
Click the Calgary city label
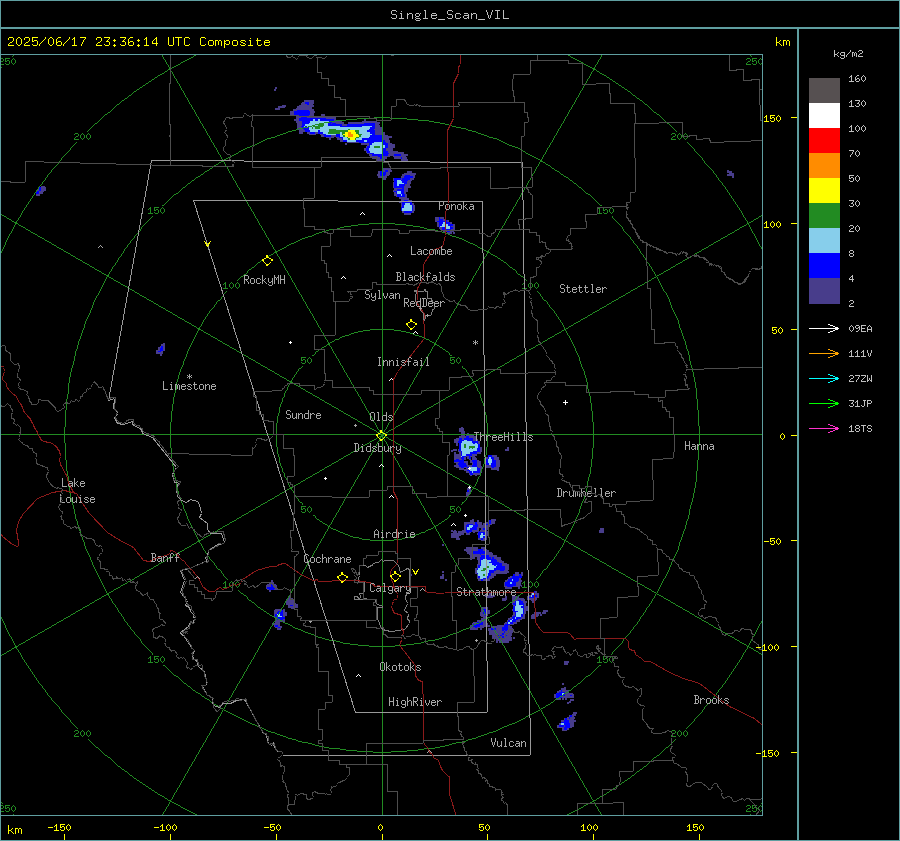point(390,588)
